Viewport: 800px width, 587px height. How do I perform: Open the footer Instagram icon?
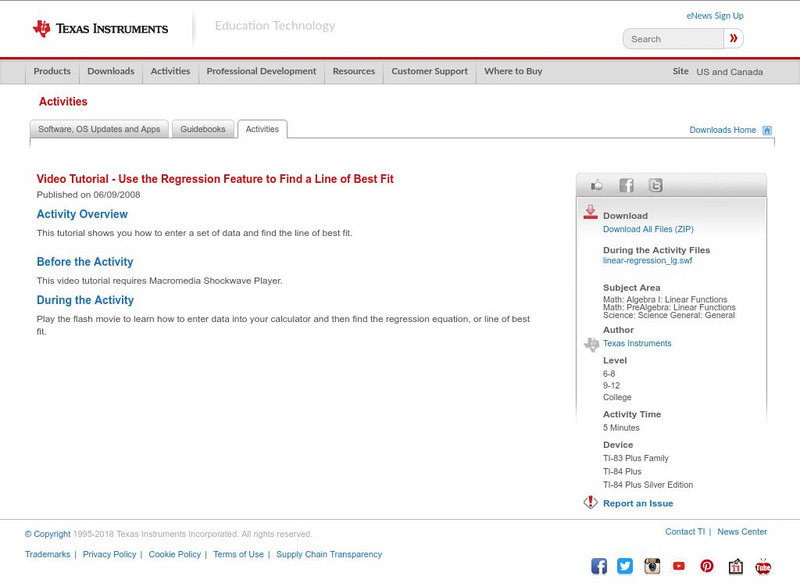[x=652, y=566]
